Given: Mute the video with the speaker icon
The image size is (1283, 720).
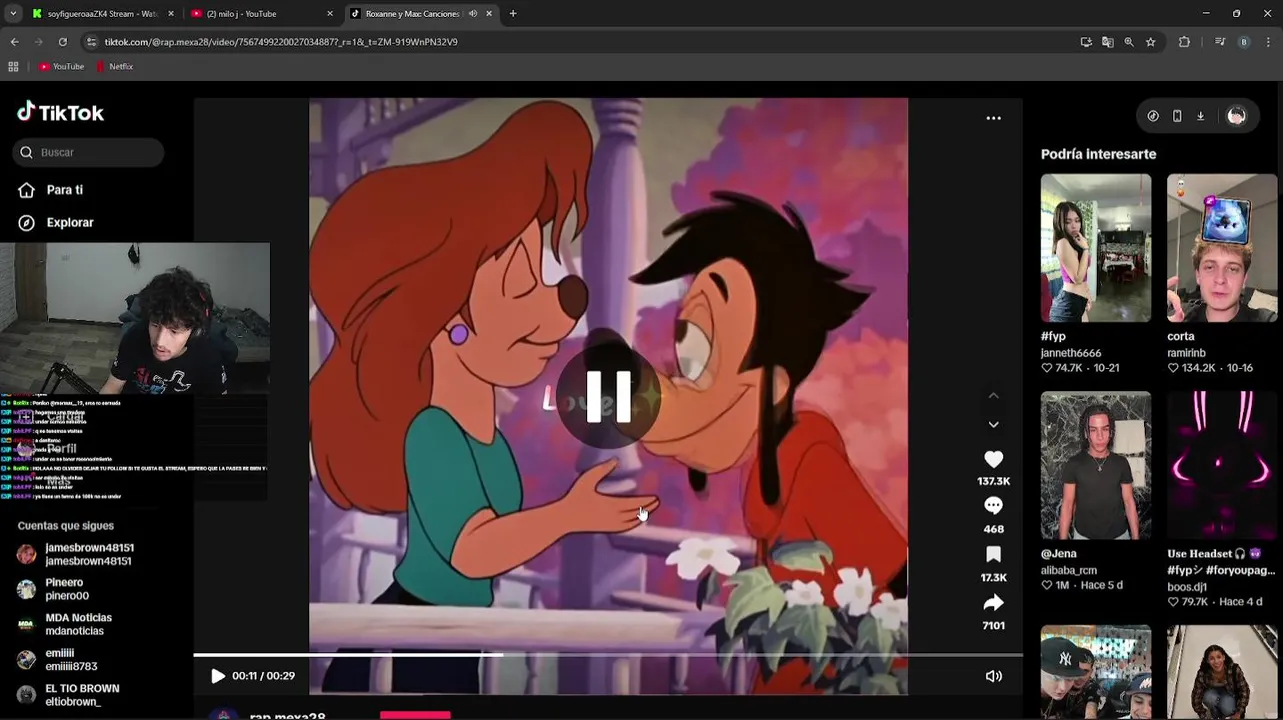Looking at the screenshot, I should [993, 676].
